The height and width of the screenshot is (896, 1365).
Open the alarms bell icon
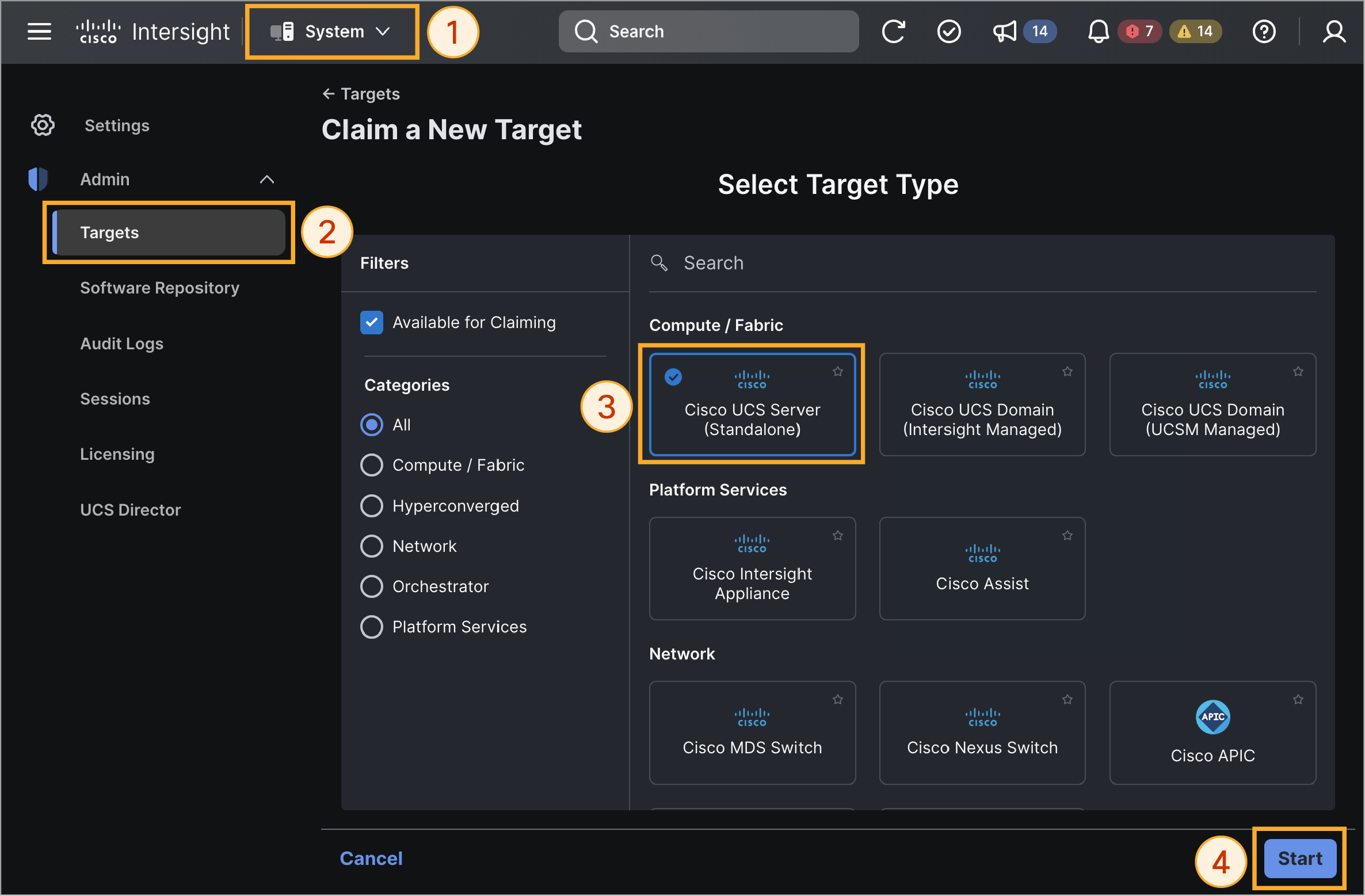coord(1098,32)
